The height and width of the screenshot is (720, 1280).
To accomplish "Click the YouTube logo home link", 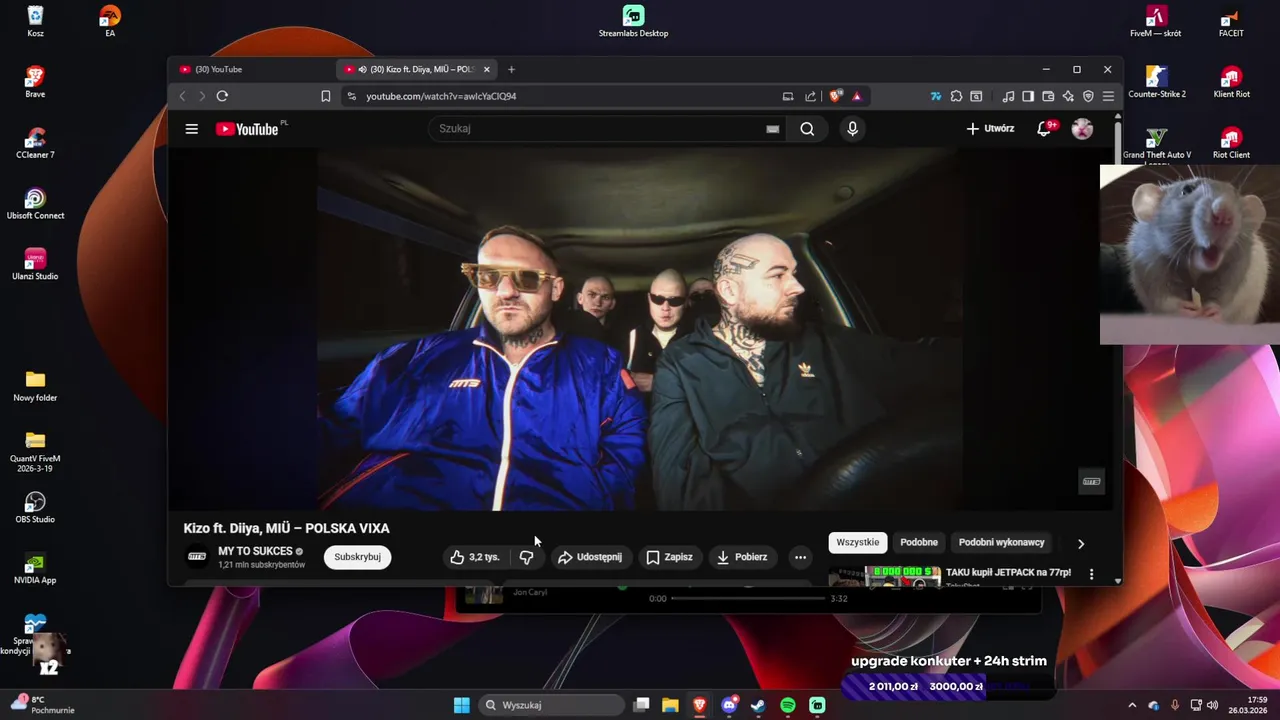I will pyautogui.click(x=247, y=129).
